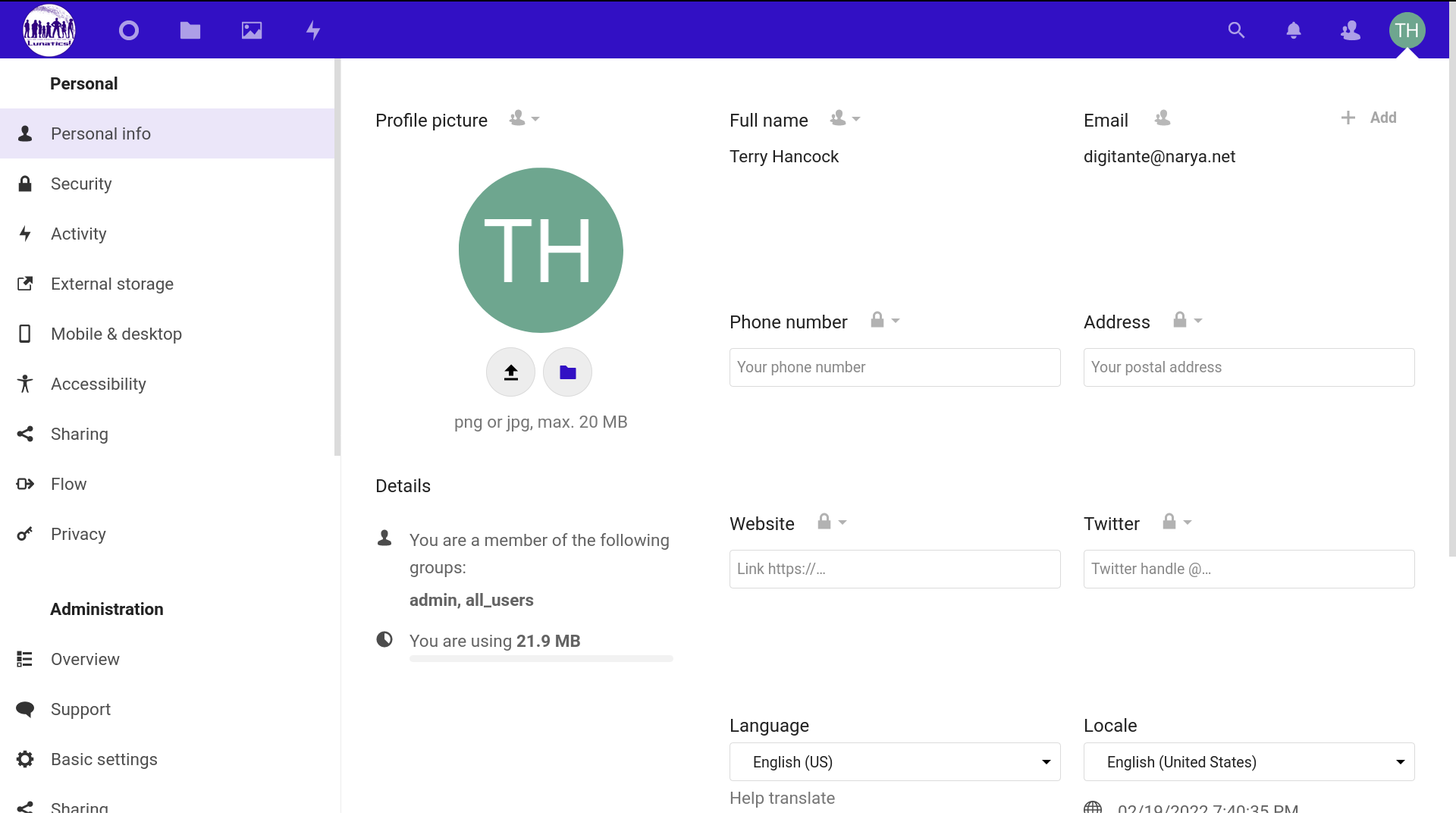Open the Files app icon
The image size is (1456, 819).
point(190,30)
